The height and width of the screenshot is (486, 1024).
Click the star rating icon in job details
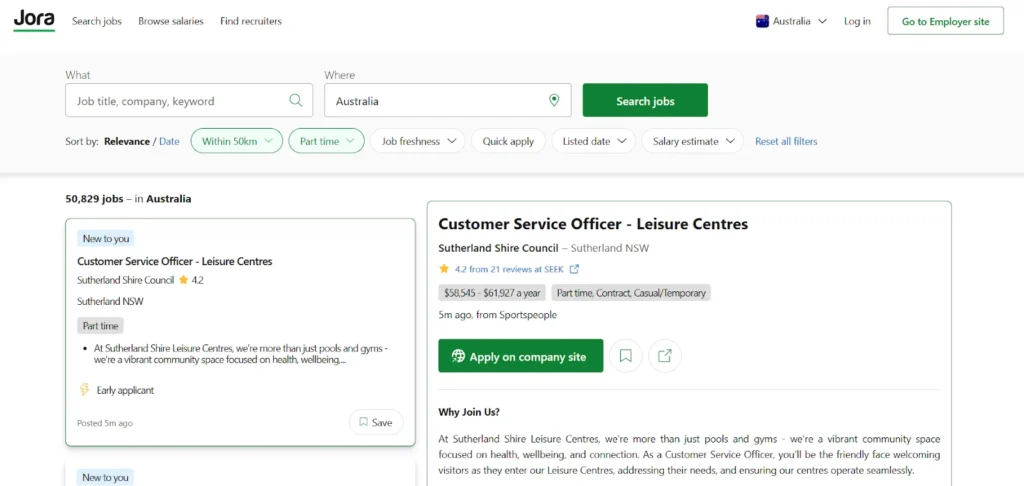[x=444, y=268]
